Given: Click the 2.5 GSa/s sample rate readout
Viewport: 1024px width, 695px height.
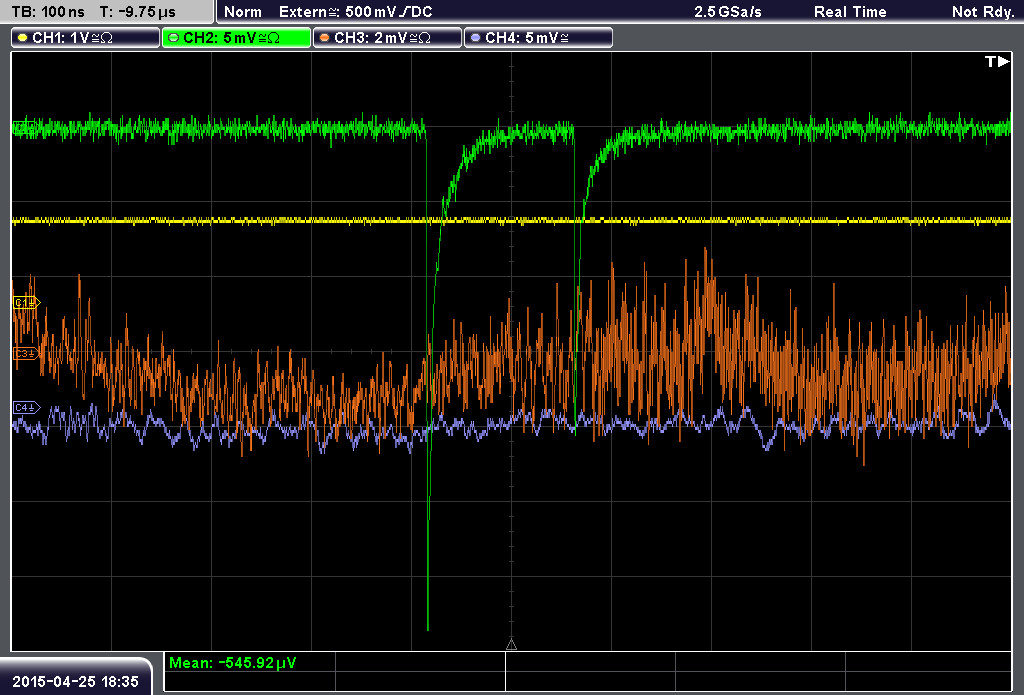Looking at the screenshot, I should 728,12.
